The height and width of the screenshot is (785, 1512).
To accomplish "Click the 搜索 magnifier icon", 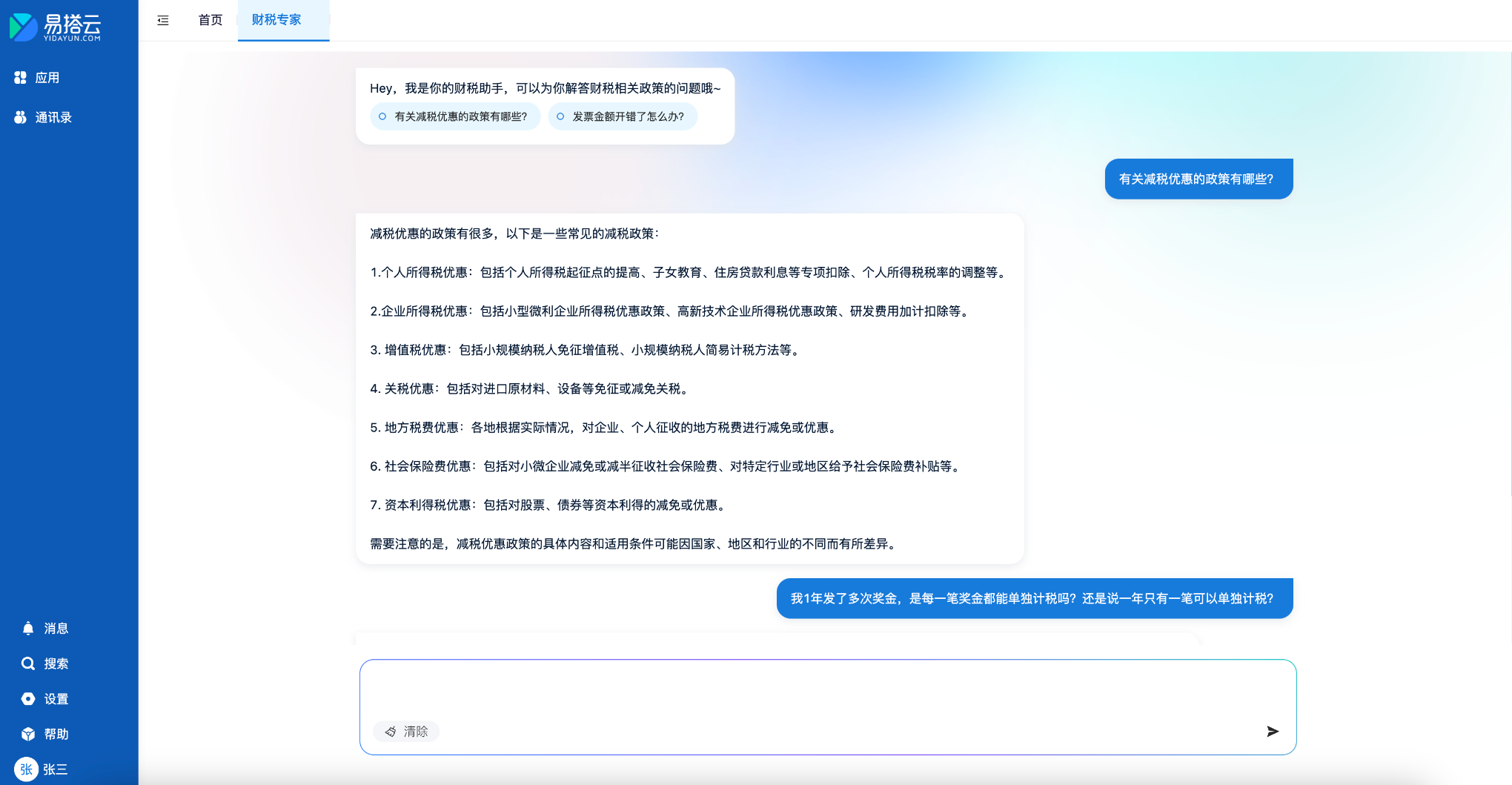I will coord(28,663).
